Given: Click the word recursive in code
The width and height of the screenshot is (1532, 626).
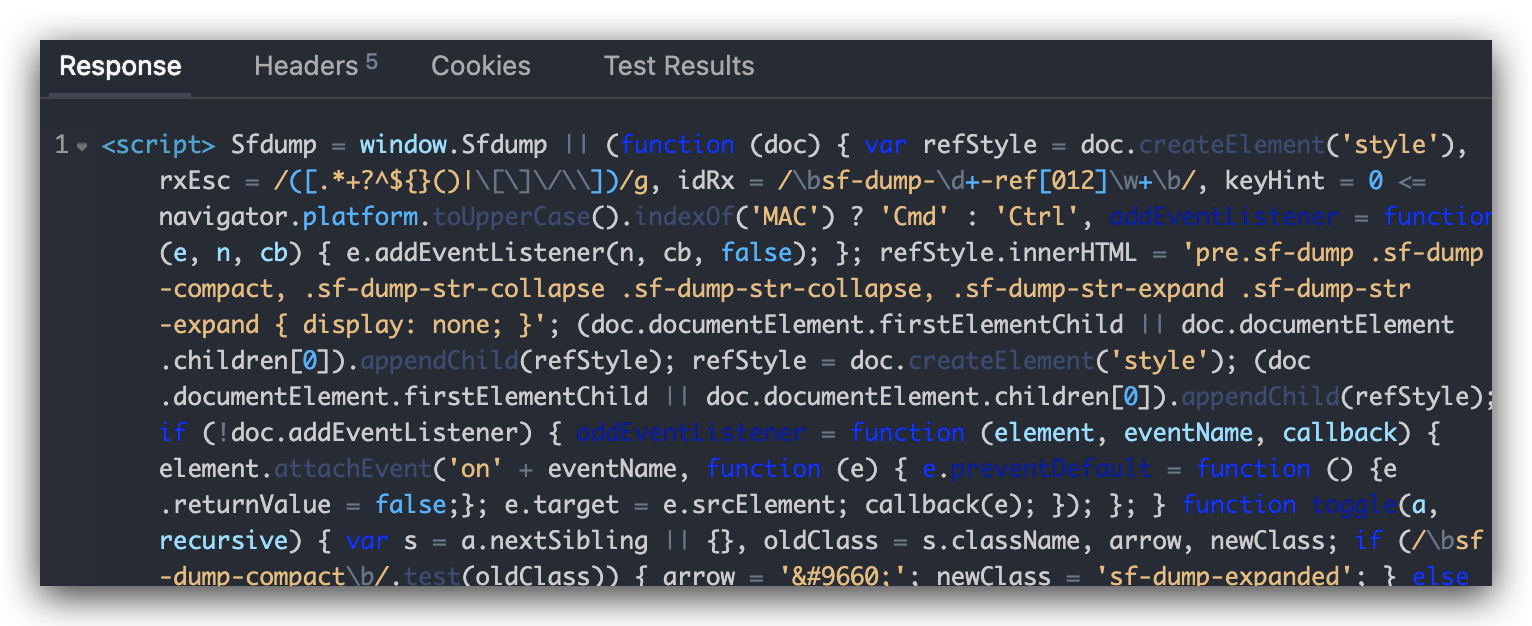Looking at the screenshot, I should pos(224,541).
